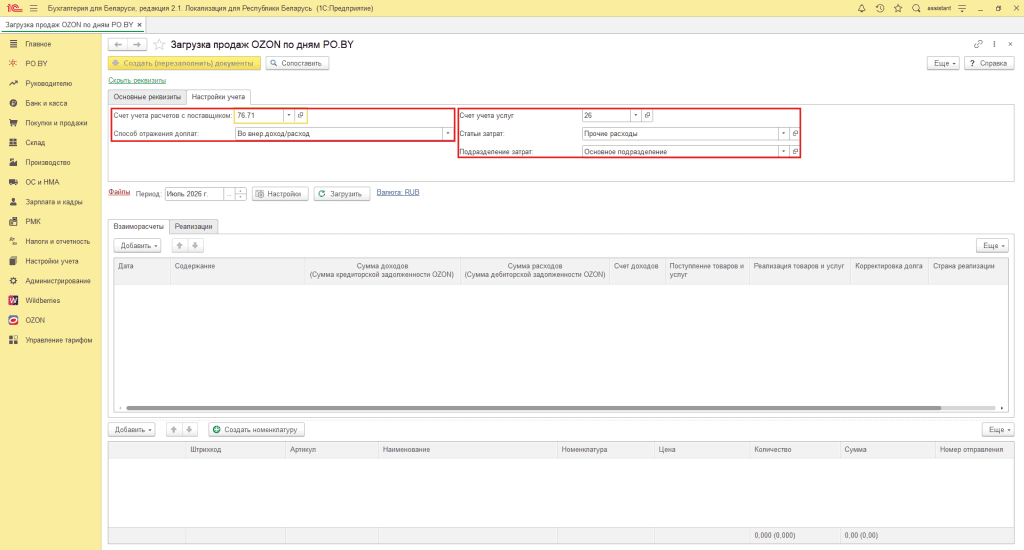Image resolution: width=1024 pixels, height=550 pixels.
Task: Get link to form via chain icon
Action: coord(978,44)
